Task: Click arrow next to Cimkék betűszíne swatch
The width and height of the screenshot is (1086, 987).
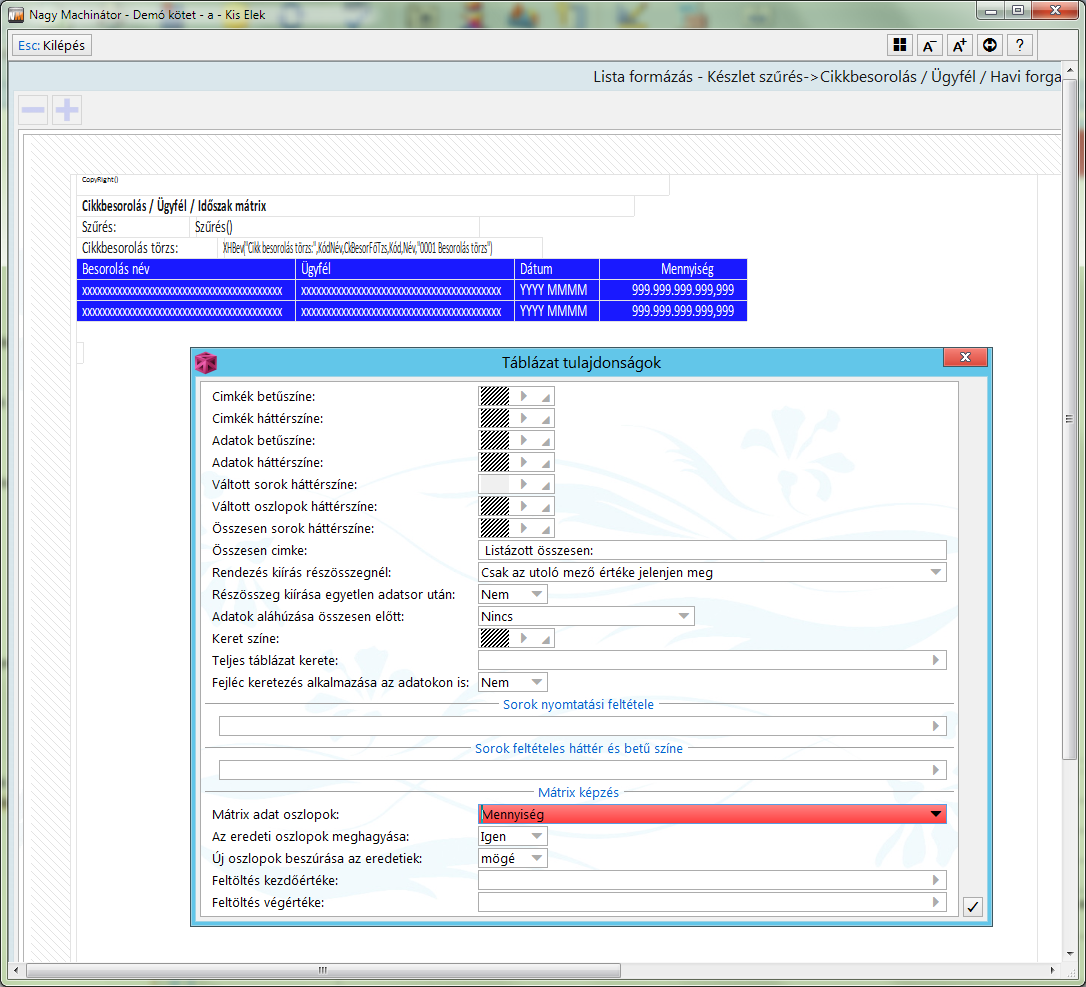Action: [524, 396]
